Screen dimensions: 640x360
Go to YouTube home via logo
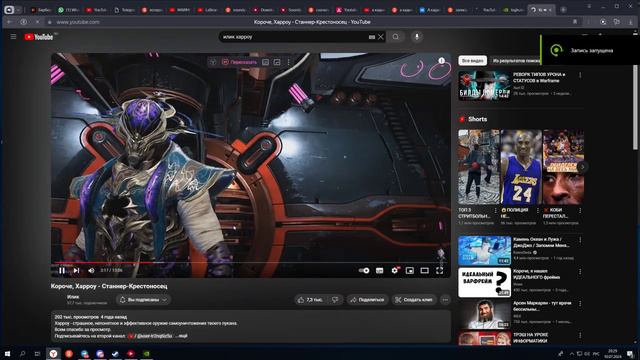click(x=39, y=37)
